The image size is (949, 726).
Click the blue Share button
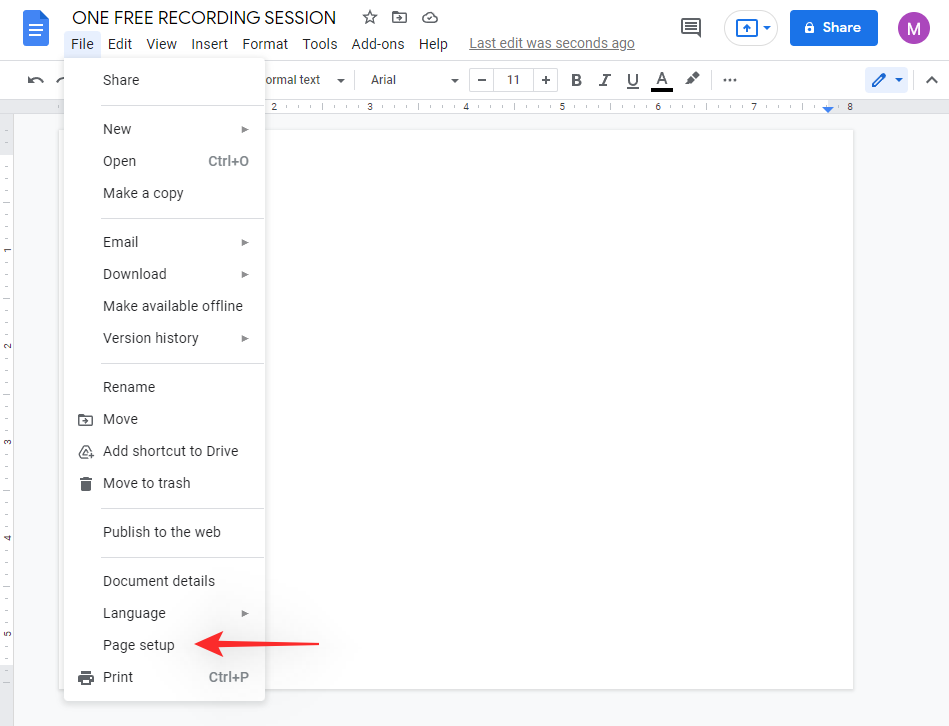point(833,28)
